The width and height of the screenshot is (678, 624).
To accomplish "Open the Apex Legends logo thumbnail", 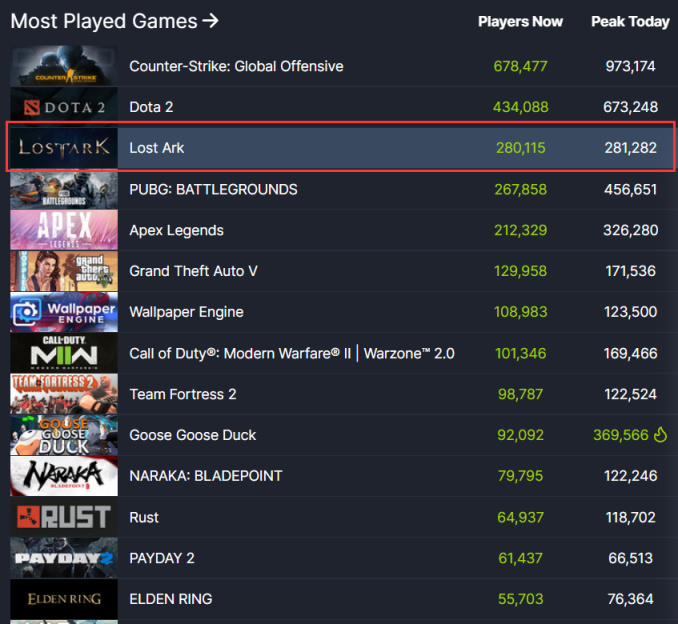I will click(64, 230).
